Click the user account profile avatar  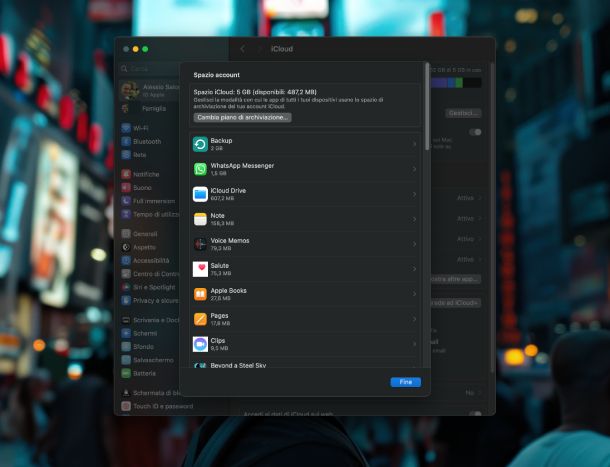click(x=130, y=90)
